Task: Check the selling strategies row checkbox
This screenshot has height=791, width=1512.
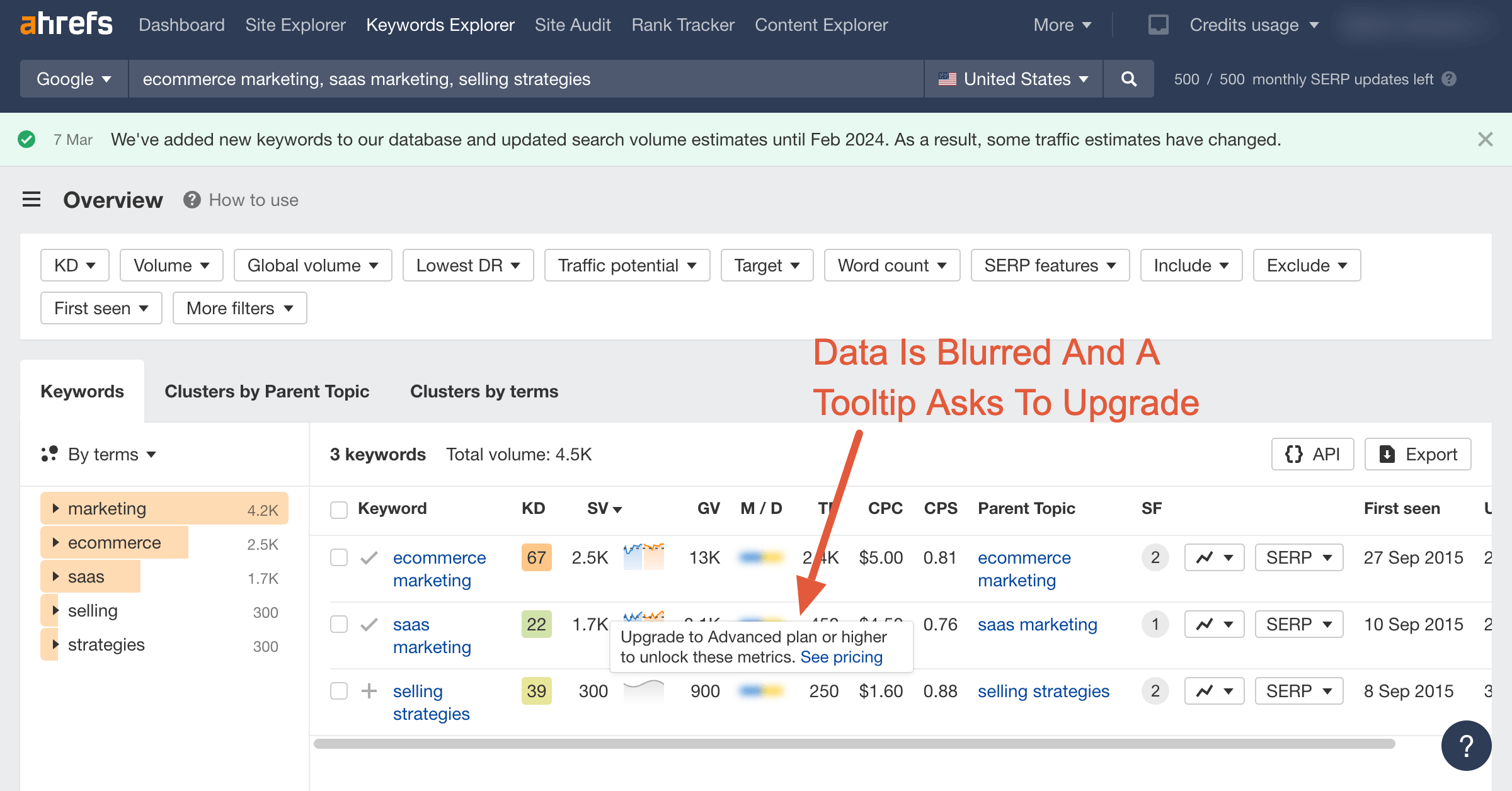Action: click(339, 691)
